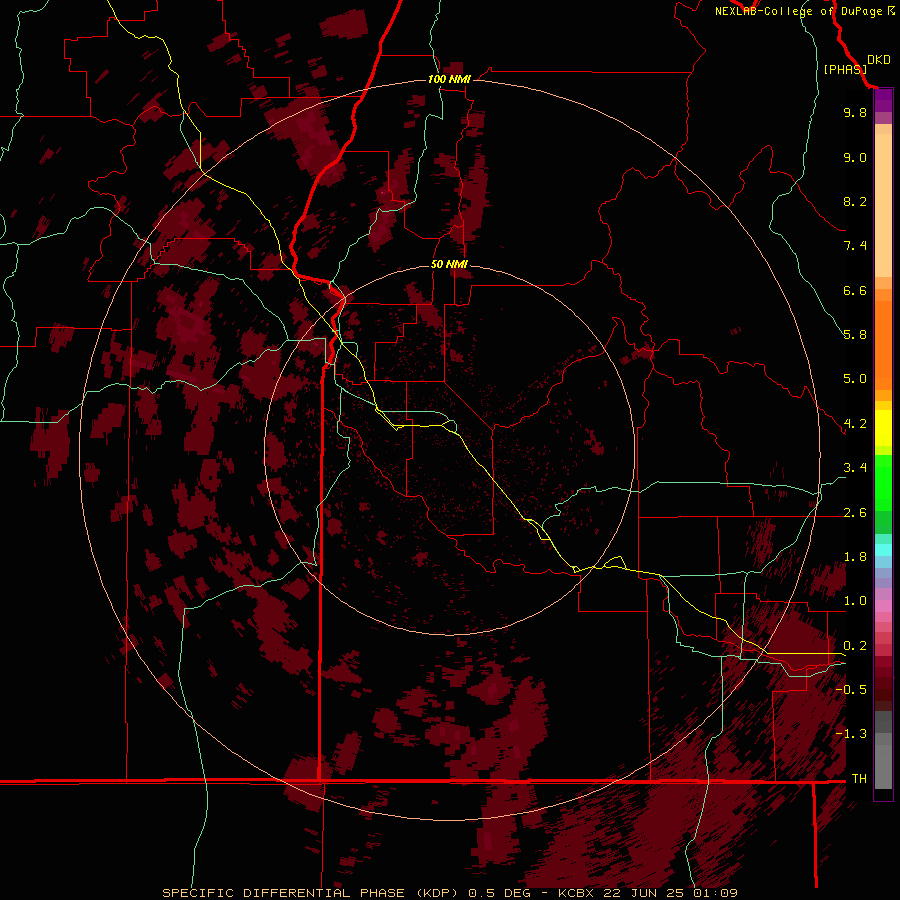Screen dimensions: 900x900
Task: Click the 100 NMI range ring label
Action: click(x=449, y=79)
